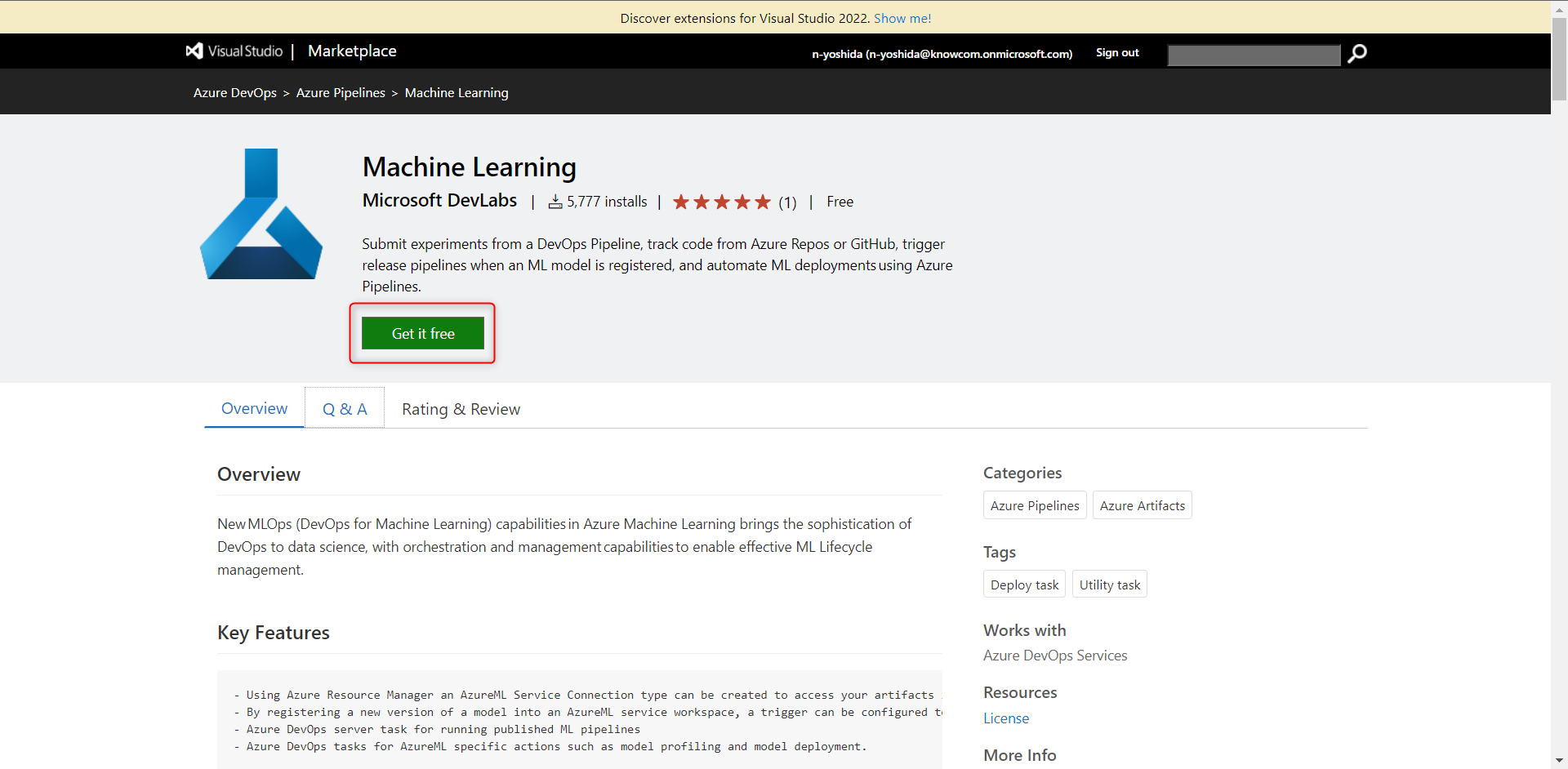The image size is (1568, 769).
Task: Open the Rating & Review tab
Action: click(461, 409)
